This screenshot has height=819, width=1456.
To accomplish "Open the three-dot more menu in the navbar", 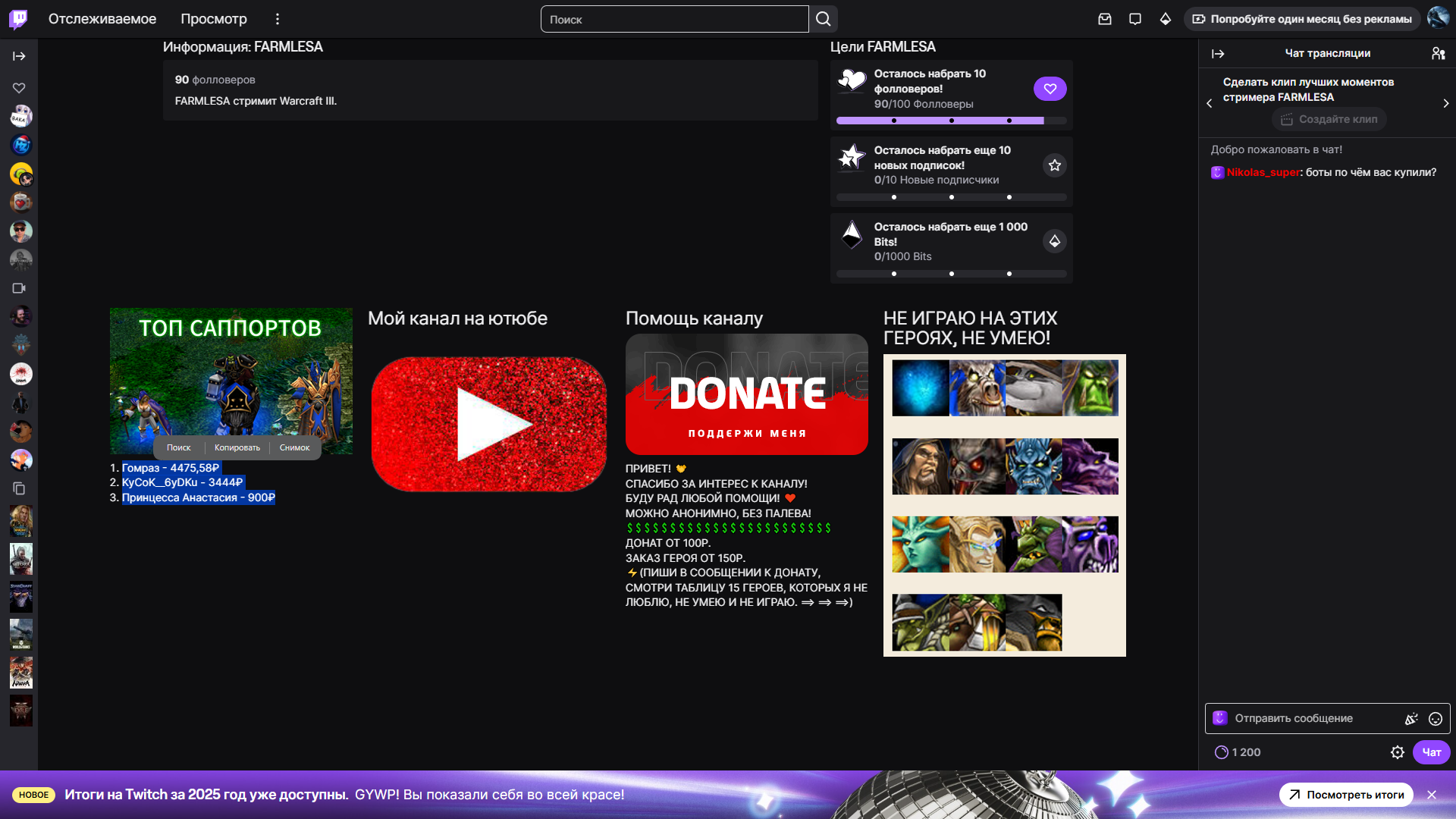I will coord(278,19).
